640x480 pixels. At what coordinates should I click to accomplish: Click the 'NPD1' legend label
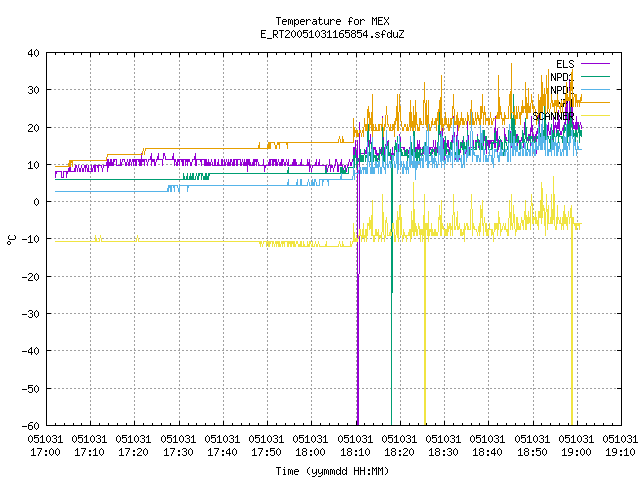tap(562, 77)
